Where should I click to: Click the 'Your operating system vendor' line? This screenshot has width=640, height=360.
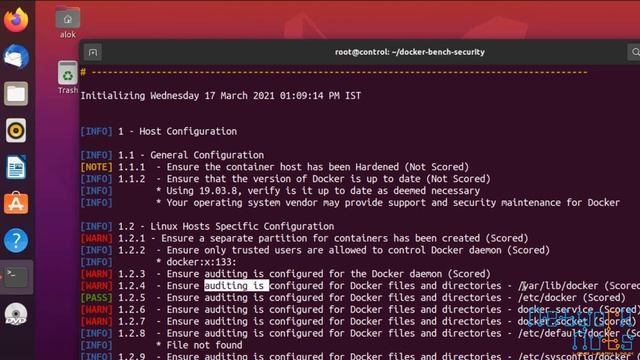(x=350, y=202)
